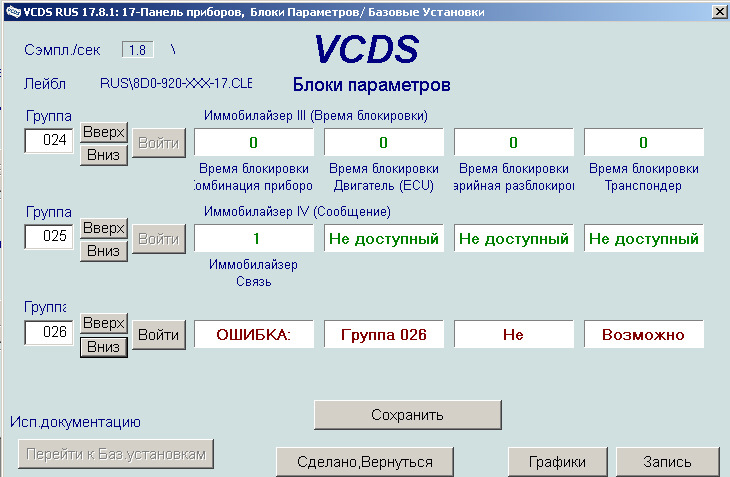730x477 pixels.
Task: Select the group 025 number field
Action: 49,236
